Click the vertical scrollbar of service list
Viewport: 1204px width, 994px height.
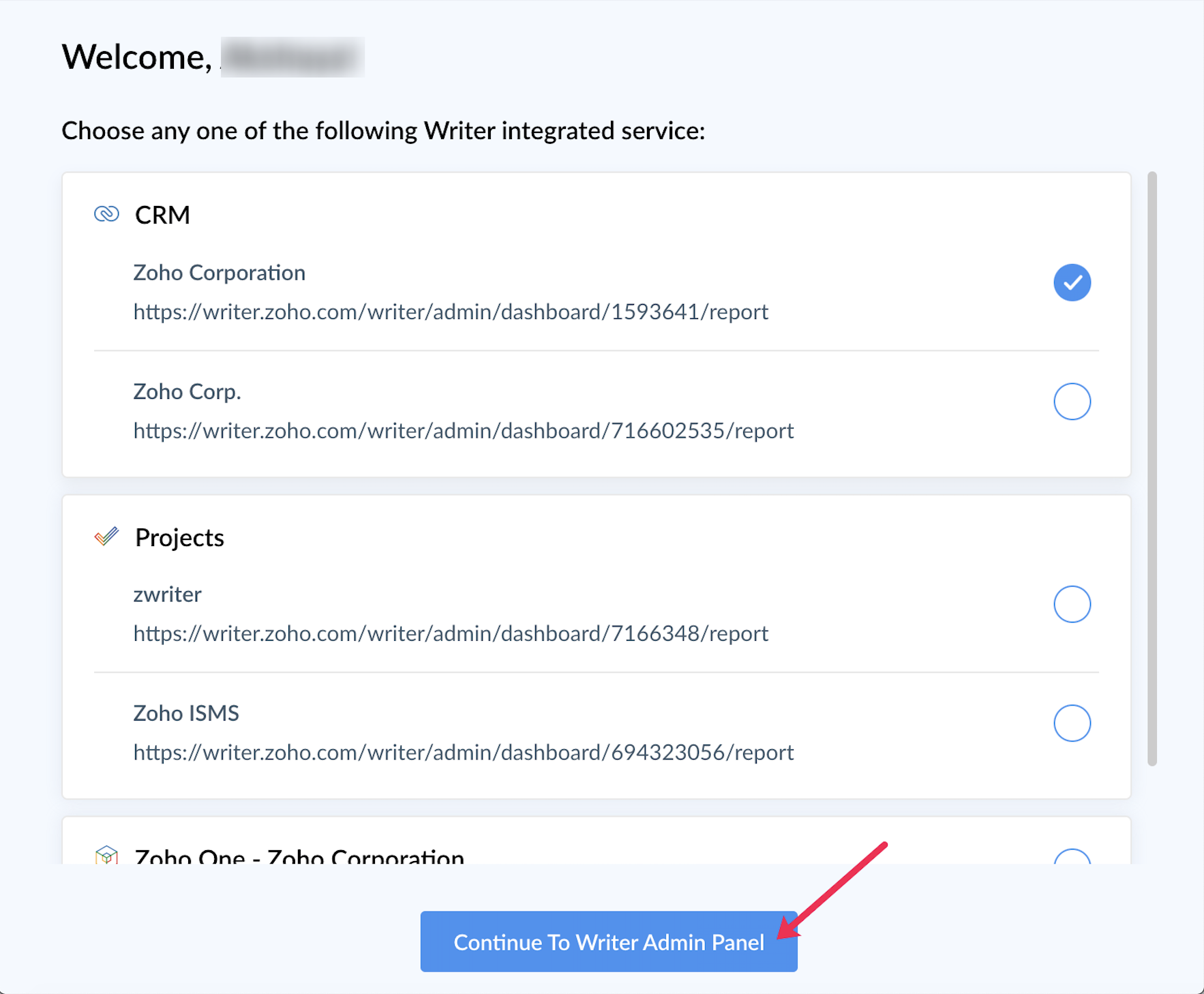point(1152,469)
